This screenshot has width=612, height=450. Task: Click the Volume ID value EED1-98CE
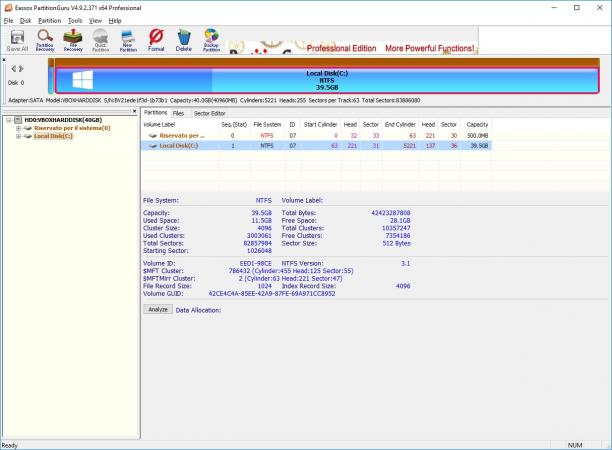point(256,263)
